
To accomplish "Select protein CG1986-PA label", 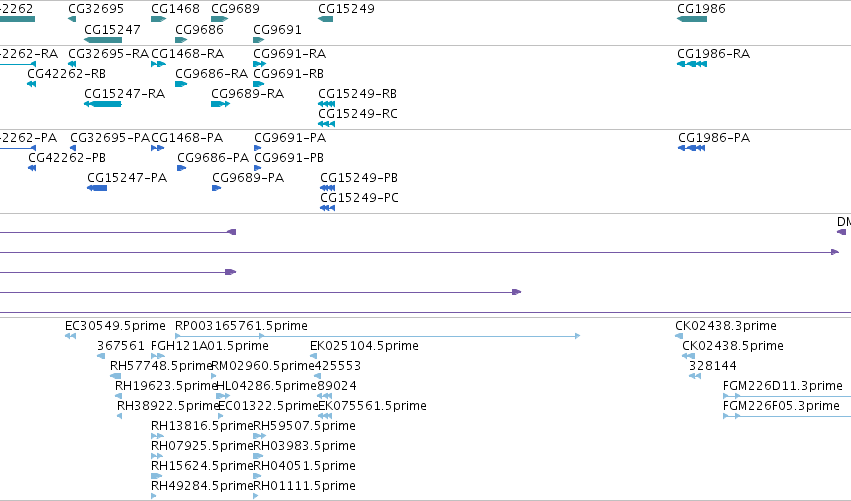I will point(714,138).
